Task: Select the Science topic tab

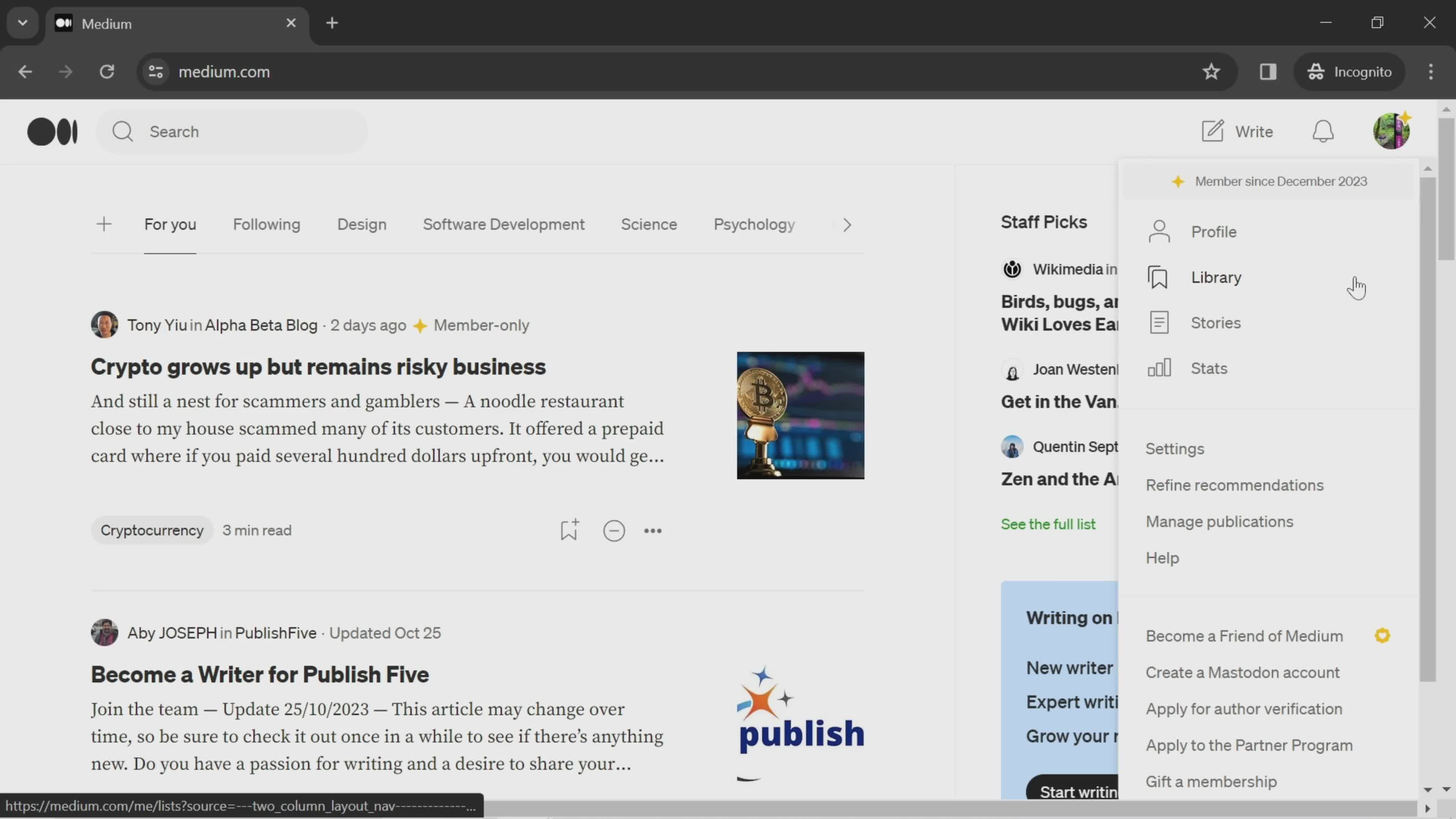Action: pyautogui.click(x=649, y=224)
